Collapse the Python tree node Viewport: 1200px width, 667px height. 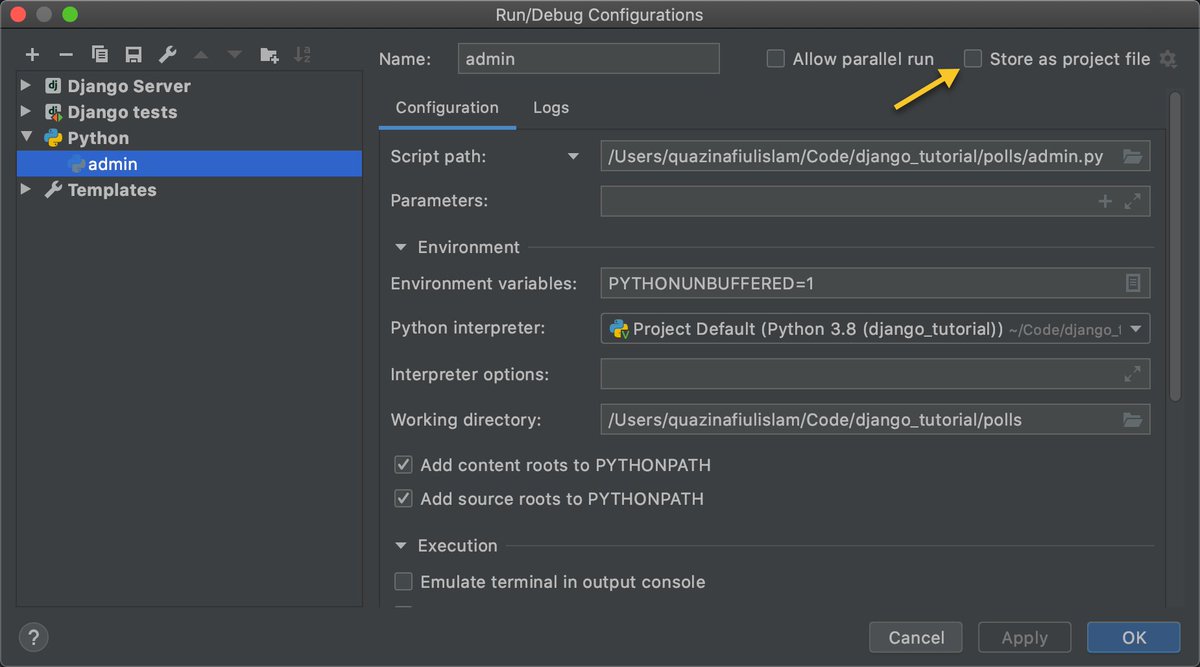click(x=26, y=138)
